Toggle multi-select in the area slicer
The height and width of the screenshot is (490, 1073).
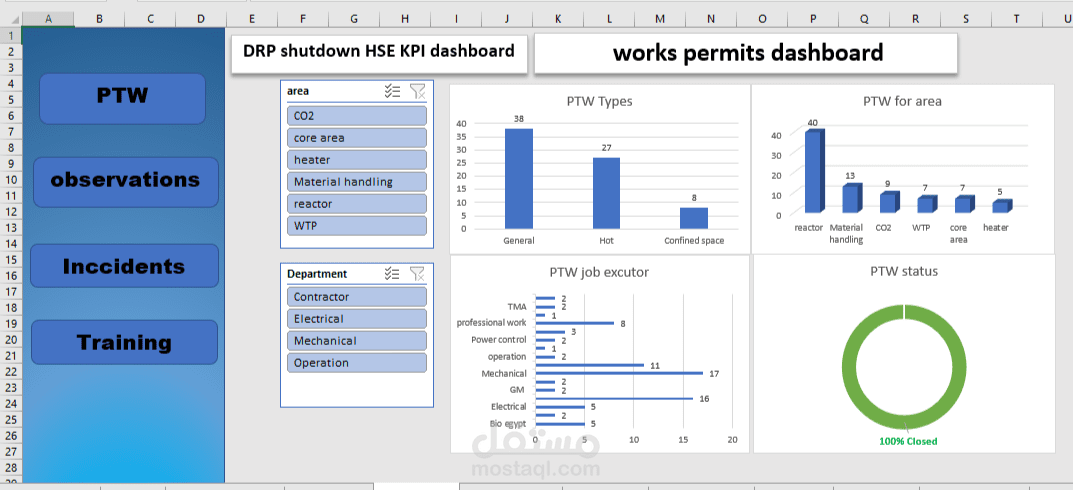coord(392,91)
